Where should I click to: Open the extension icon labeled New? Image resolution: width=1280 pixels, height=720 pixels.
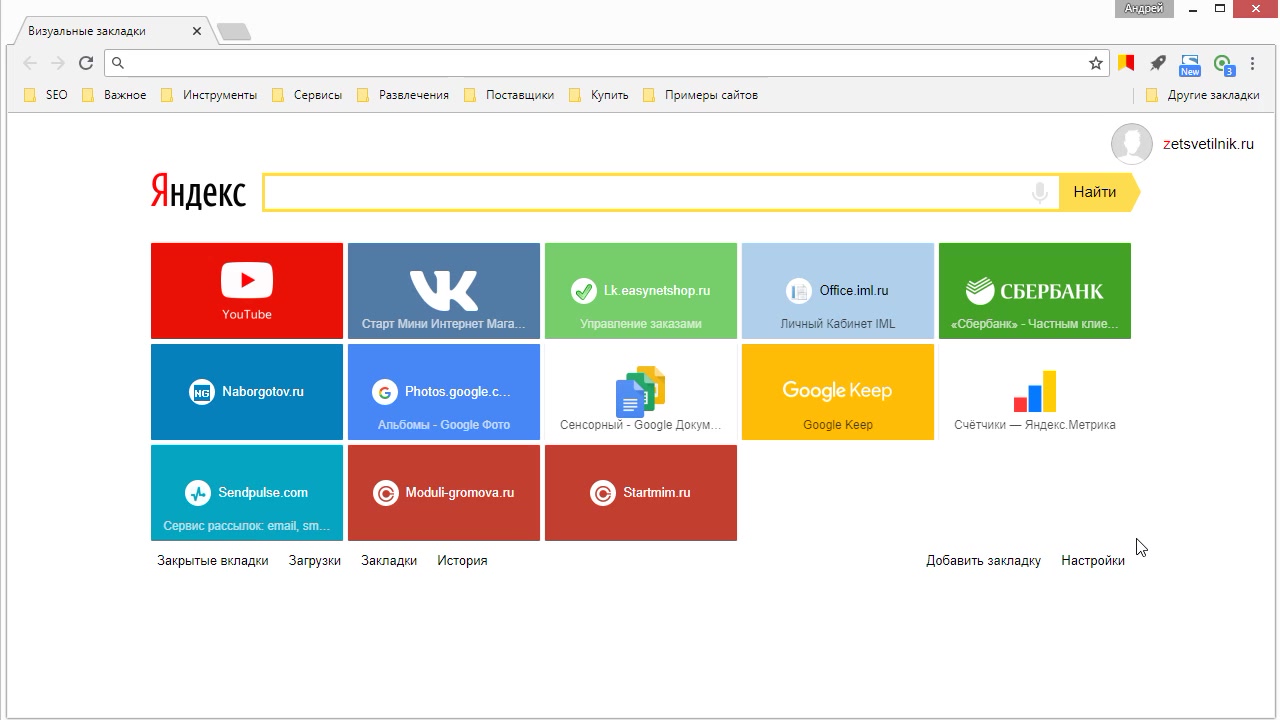pos(1190,65)
